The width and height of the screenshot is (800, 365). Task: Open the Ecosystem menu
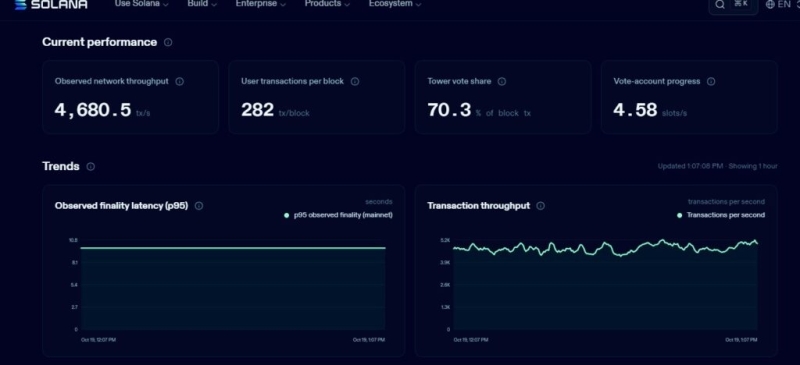click(395, 4)
